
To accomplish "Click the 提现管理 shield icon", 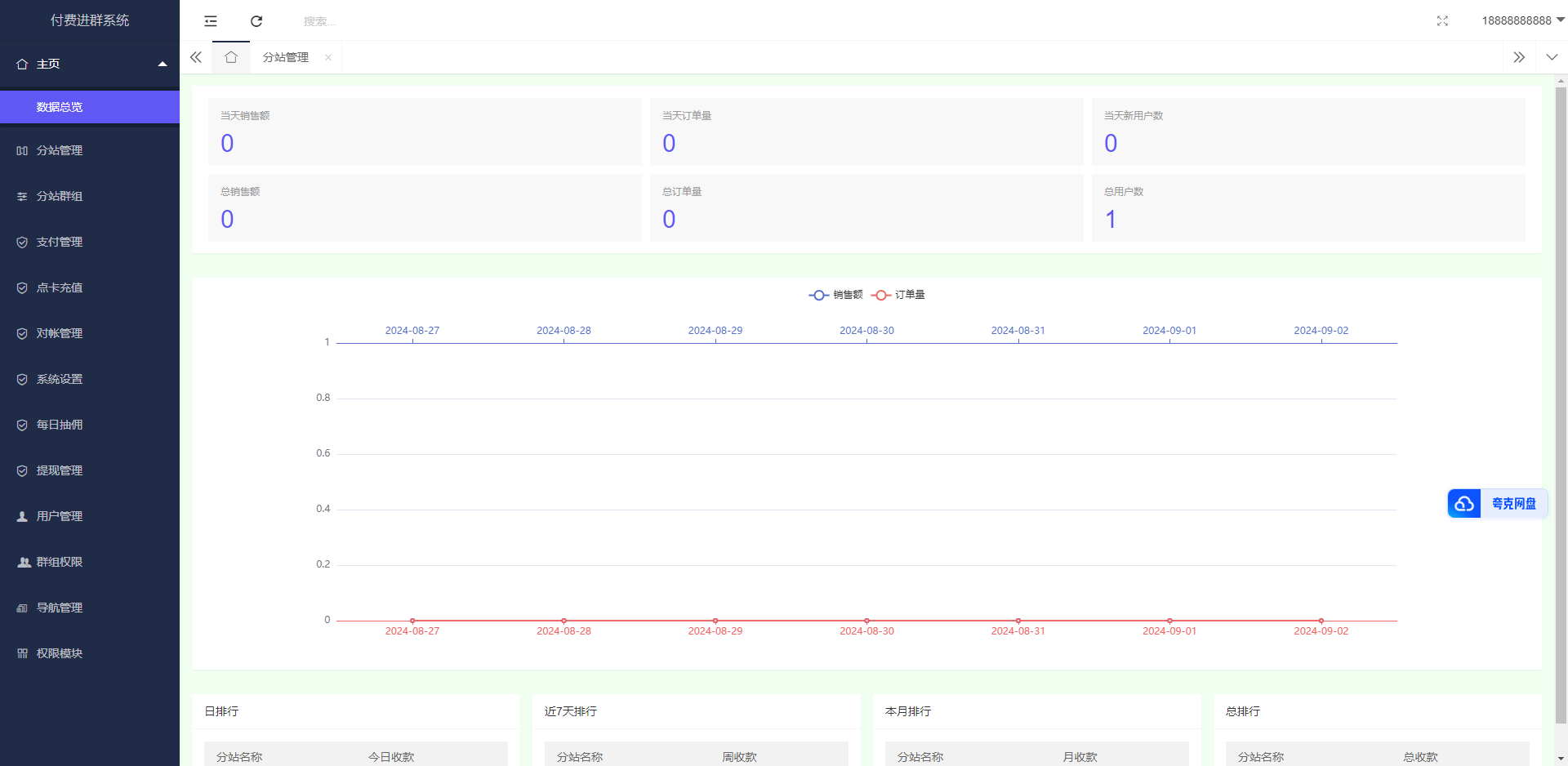I will coord(22,470).
